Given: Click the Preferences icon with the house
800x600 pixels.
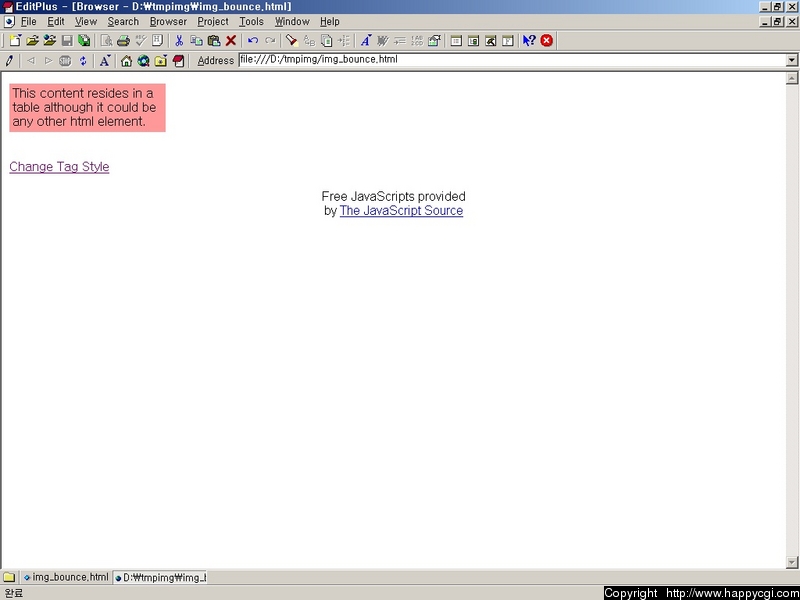Looking at the screenshot, I should 435,41.
